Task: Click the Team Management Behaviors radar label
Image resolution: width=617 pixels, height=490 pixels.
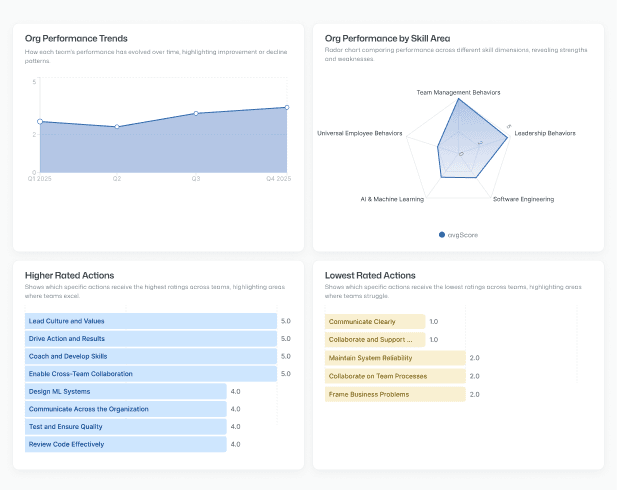Action: [x=458, y=92]
